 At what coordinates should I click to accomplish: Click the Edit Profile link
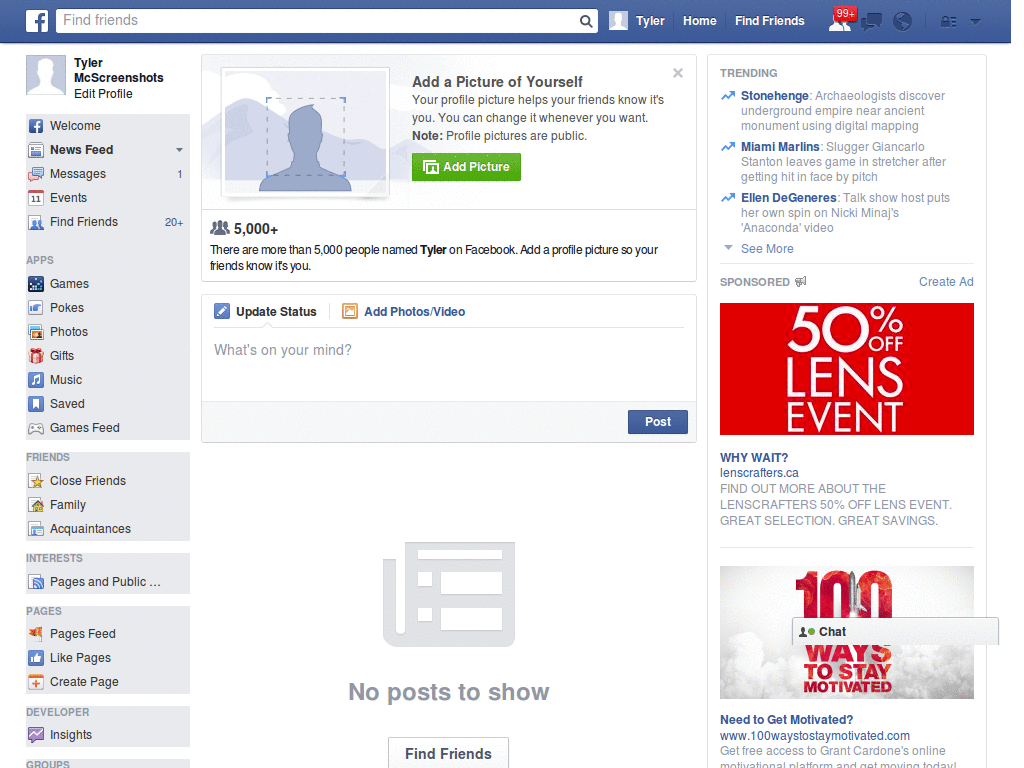click(103, 94)
